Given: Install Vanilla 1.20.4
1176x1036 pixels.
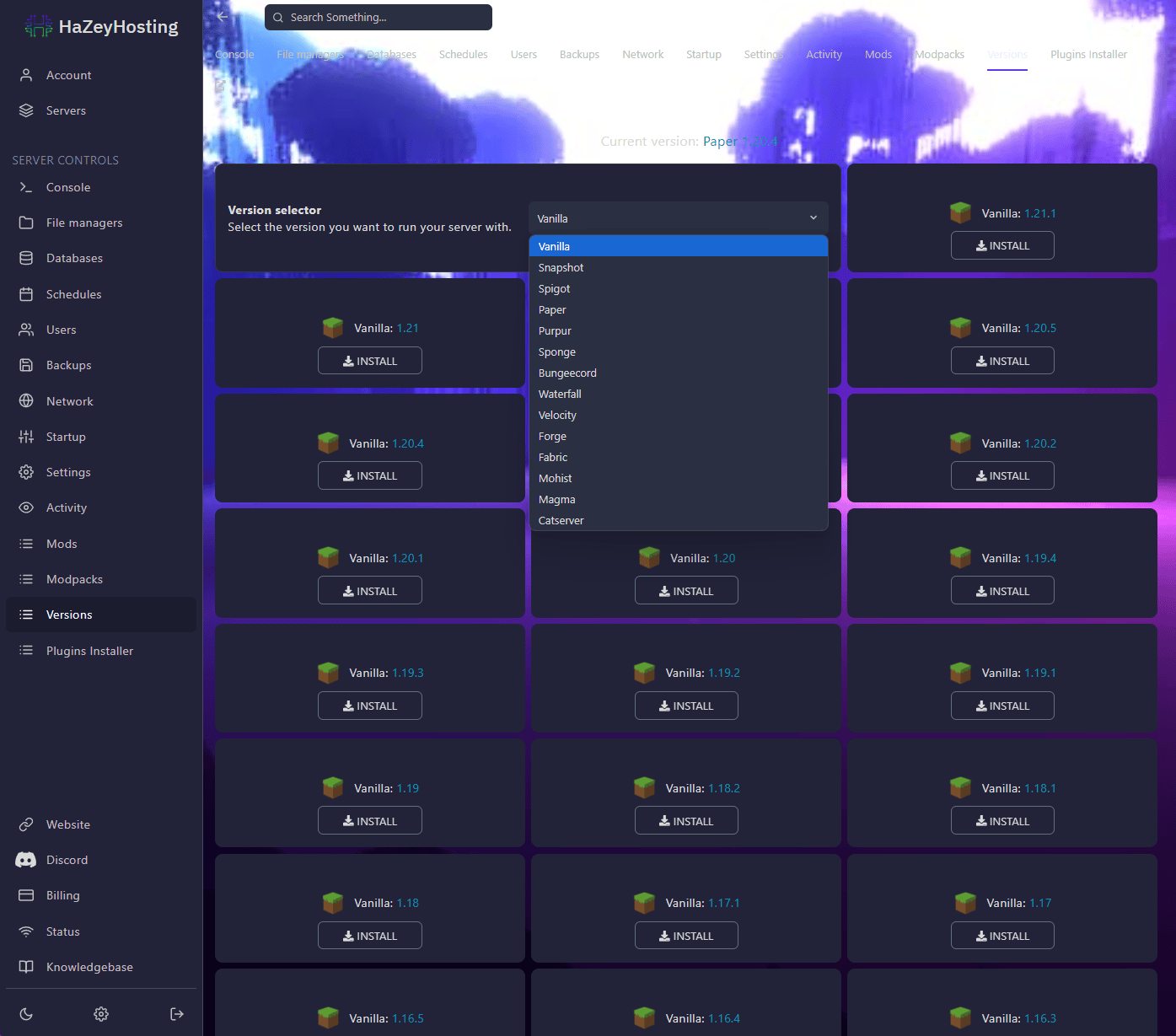Looking at the screenshot, I should coord(370,475).
